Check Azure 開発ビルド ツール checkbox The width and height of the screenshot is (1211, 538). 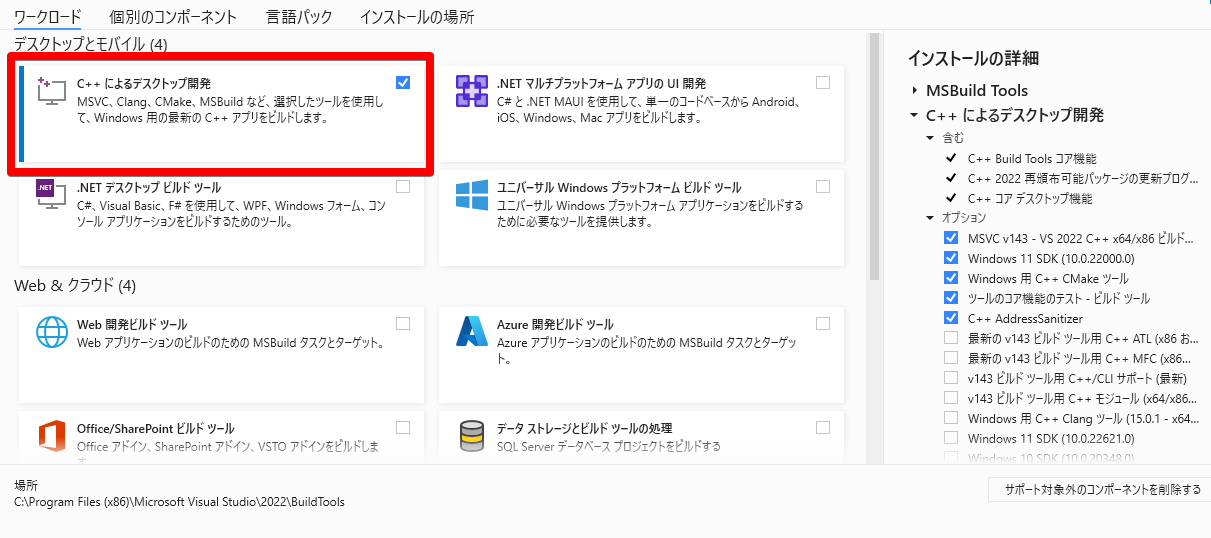pos(823,323)
